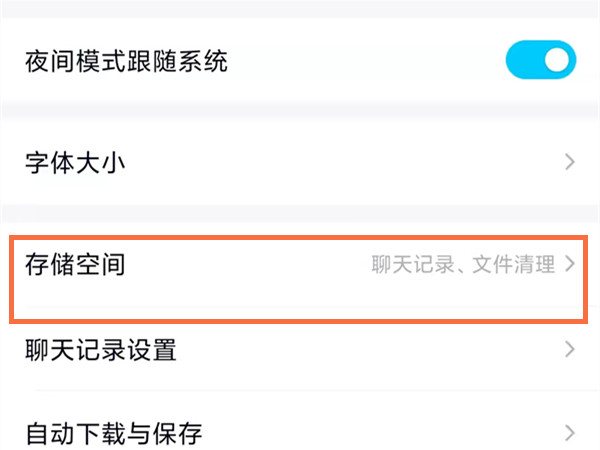
Task: Tap the 夜间模式跟随系统 label text
Action: [x=126, y=62]
